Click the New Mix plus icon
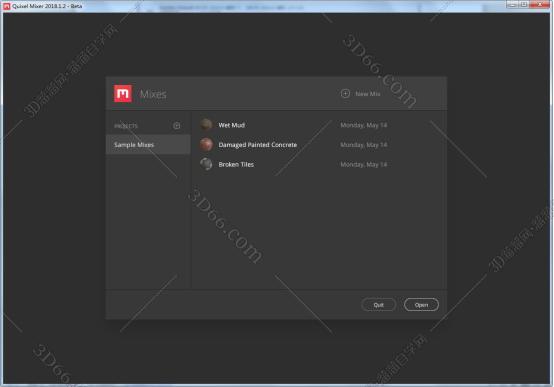554x387 pixels. (345, 94)
